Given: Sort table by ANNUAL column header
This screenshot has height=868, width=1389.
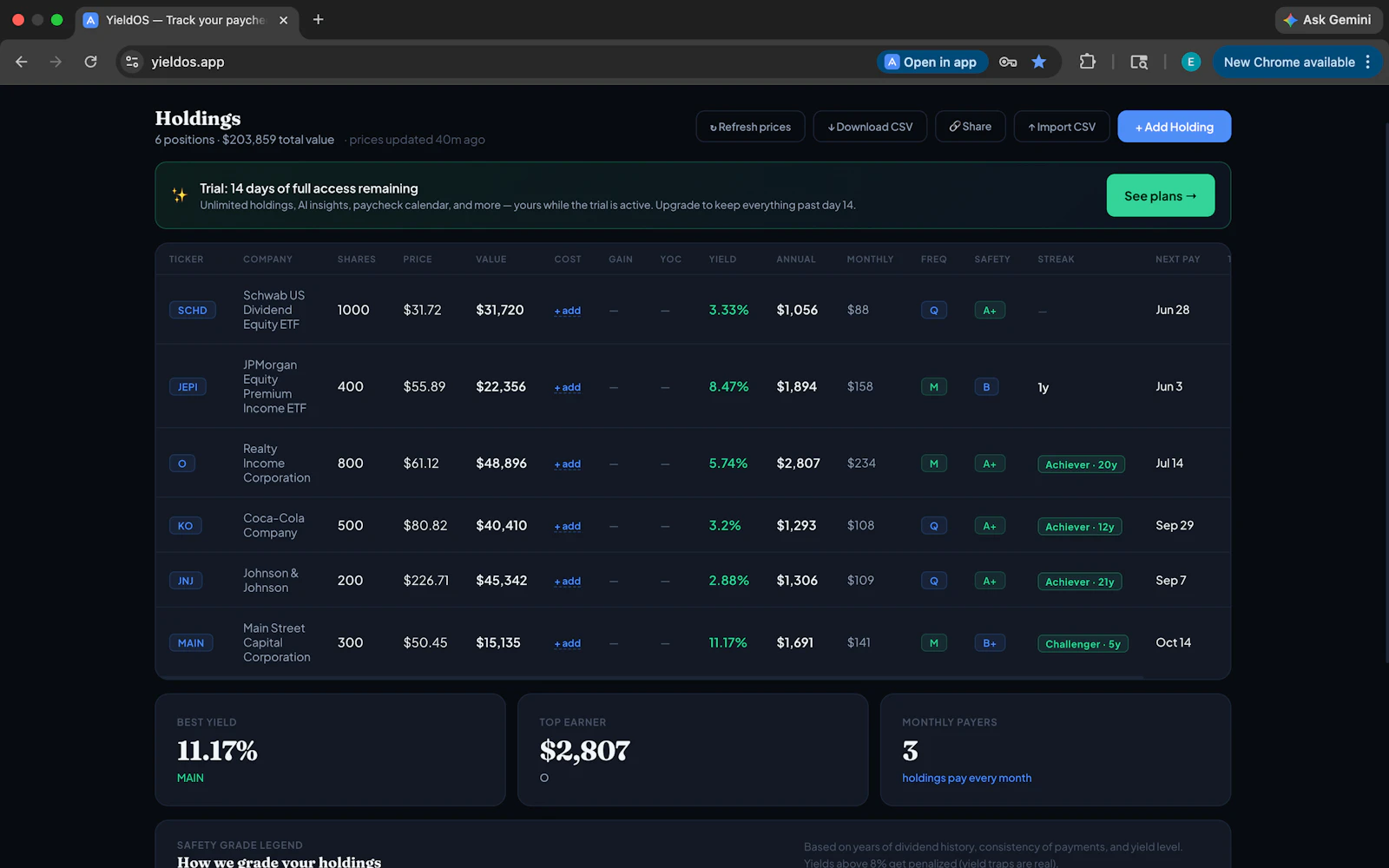Looking at the screenshot, I should (796, 260).
